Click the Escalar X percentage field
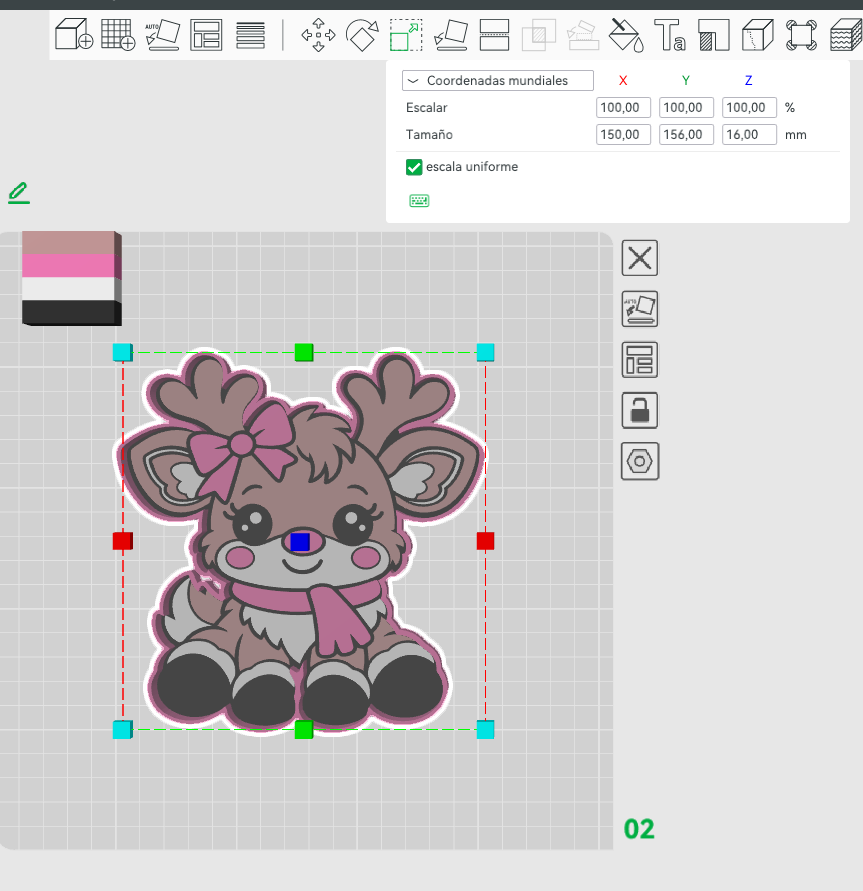This screenshot has width=863, height=891. point(623,107)
